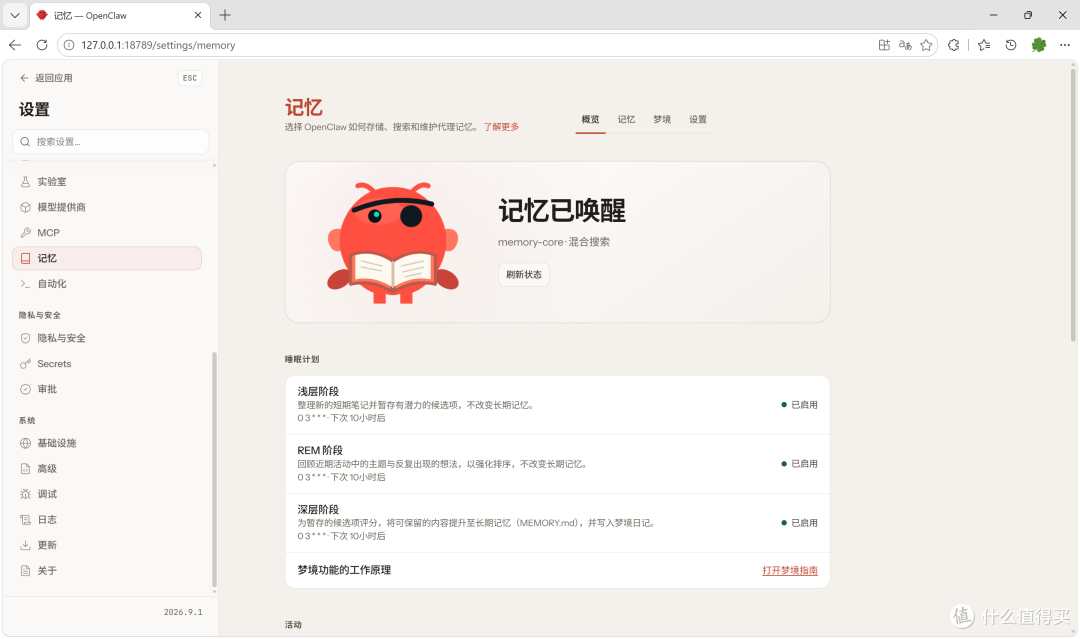
Task: Click the 了解更多 link
Action: tap(501, 127)
